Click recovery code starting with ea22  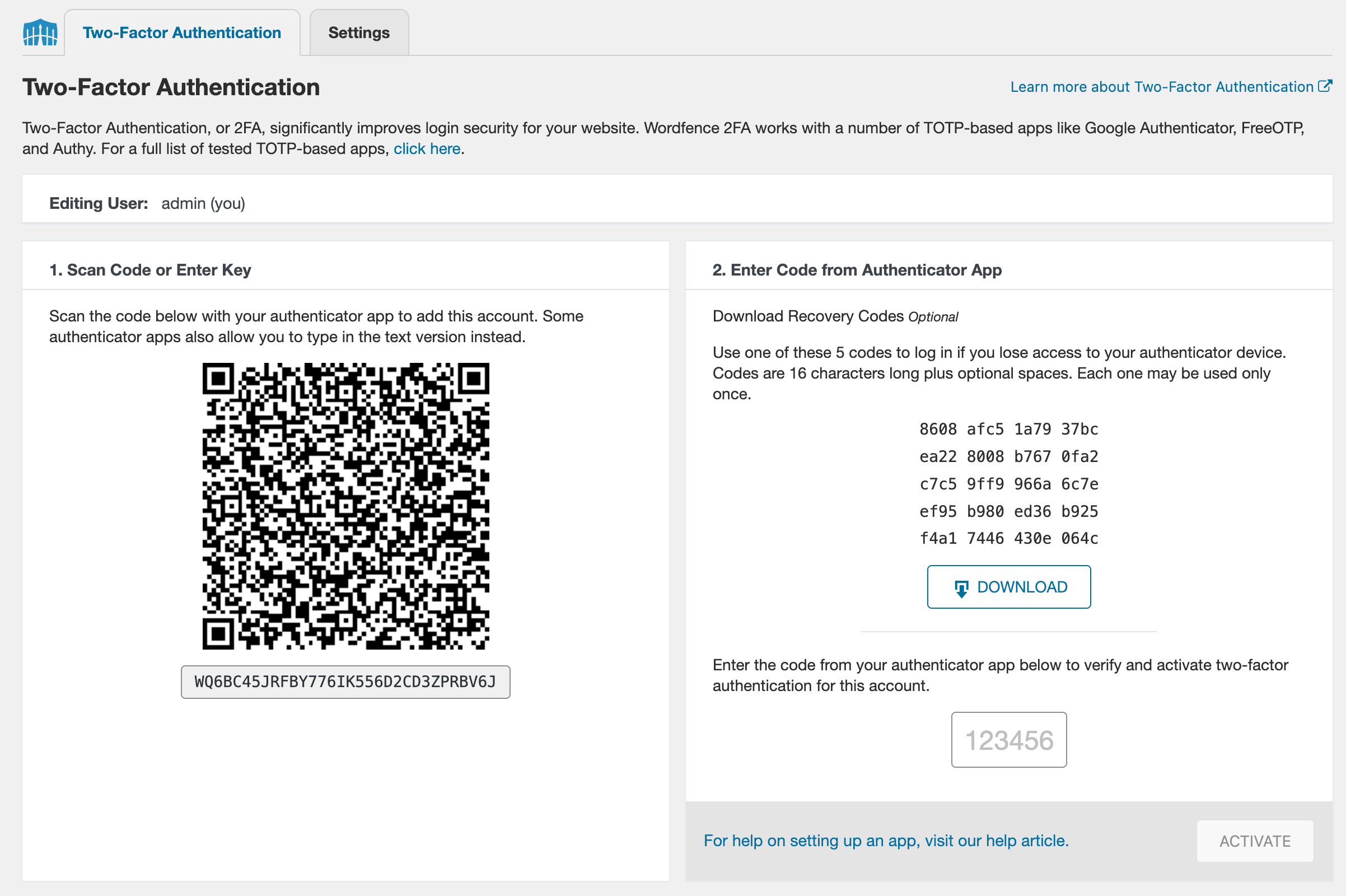click(x=1008, y=456)
